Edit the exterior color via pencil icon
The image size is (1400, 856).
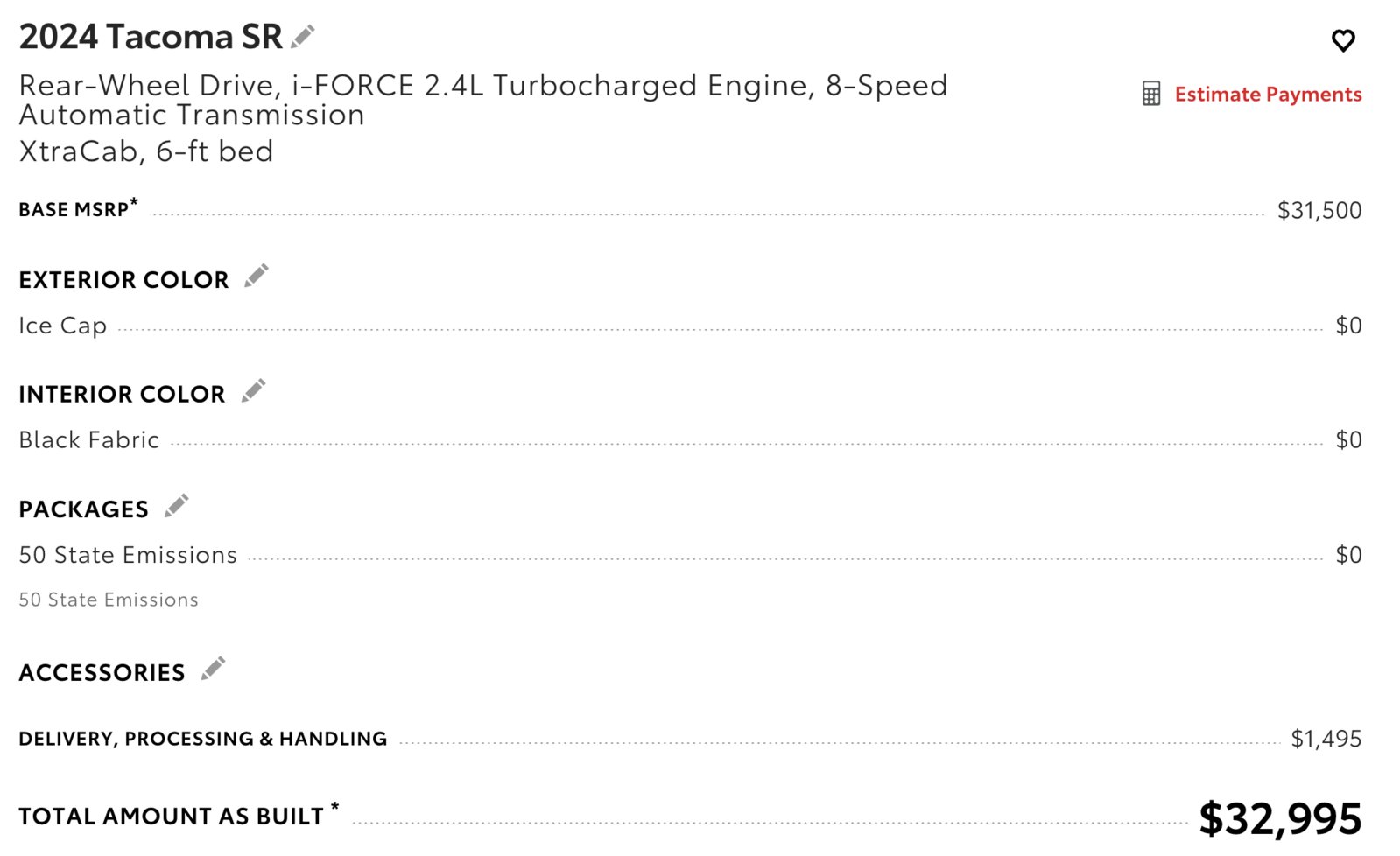coord(257,276)
